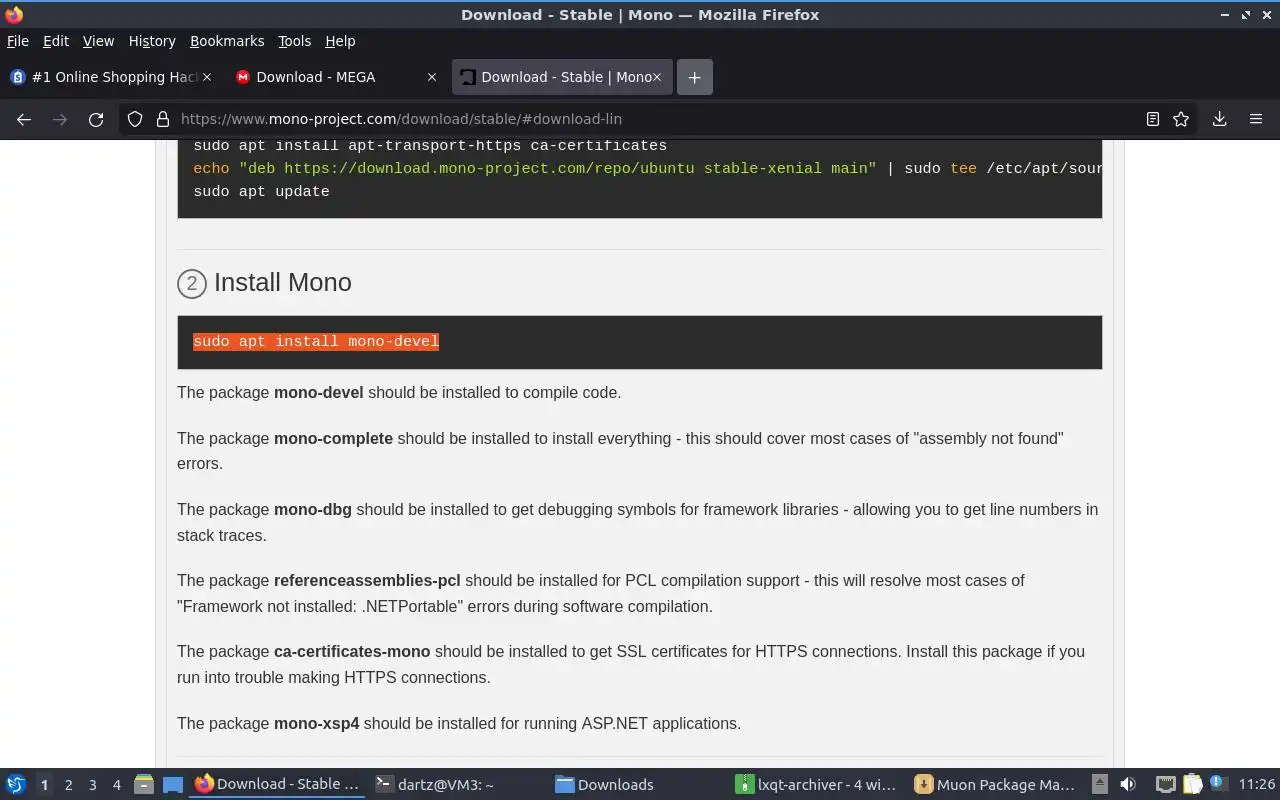Click the 'sudo apt update' line

coord(261,192)
